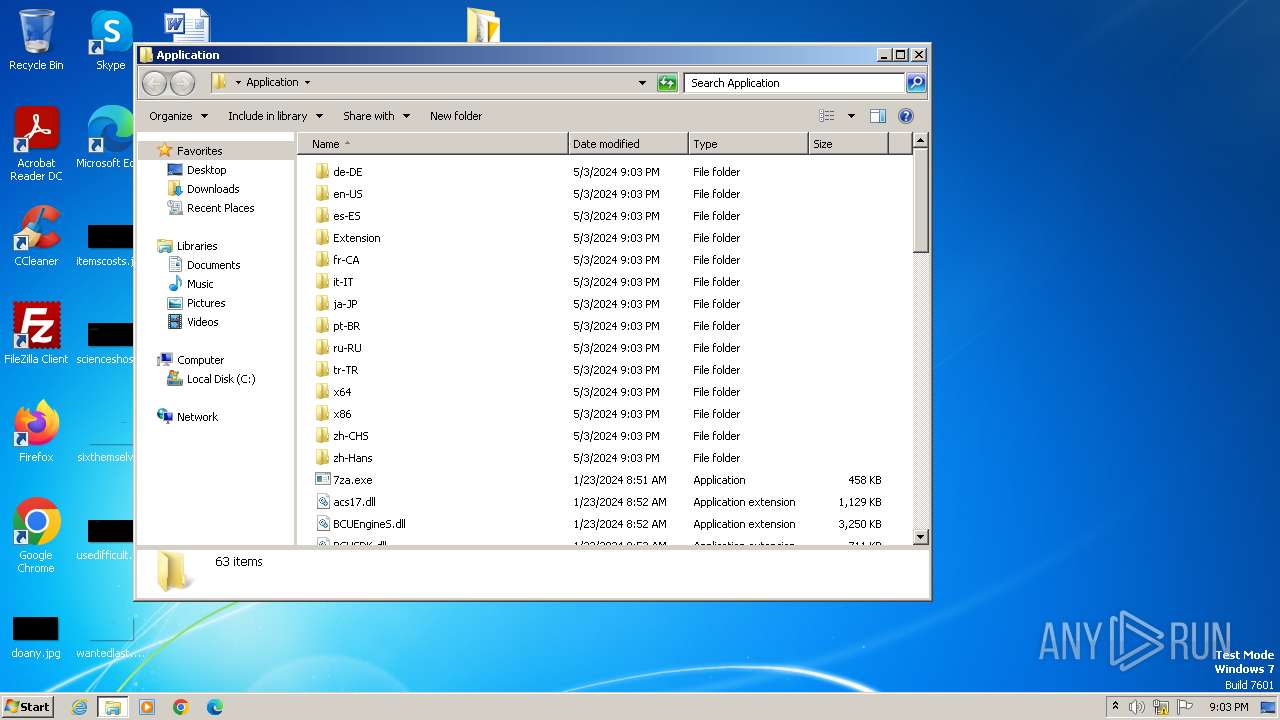Select Favorites in navigation pane
This screenshot has width=1280, height=720.
click(x=199, y=151)
